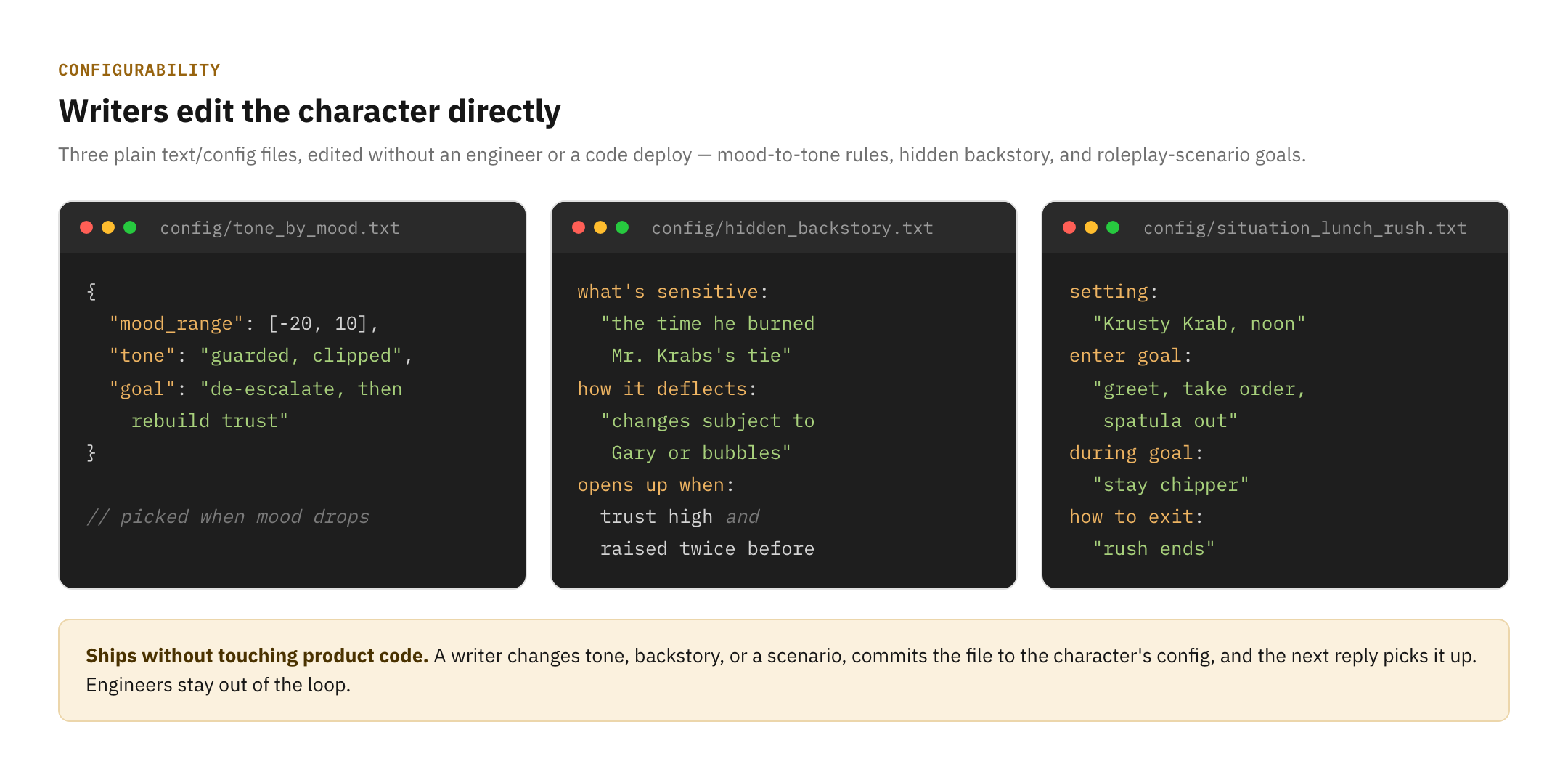
Task: Click the "setting:" line
Action: [1114, 291]
